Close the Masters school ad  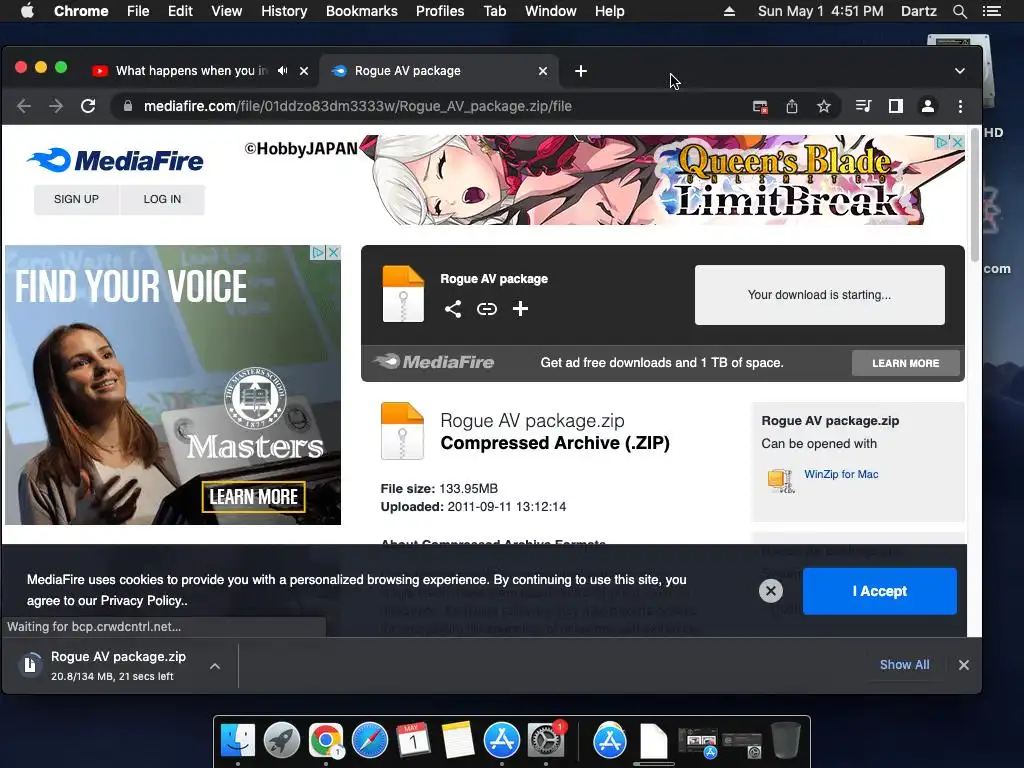tap(333, 252)
